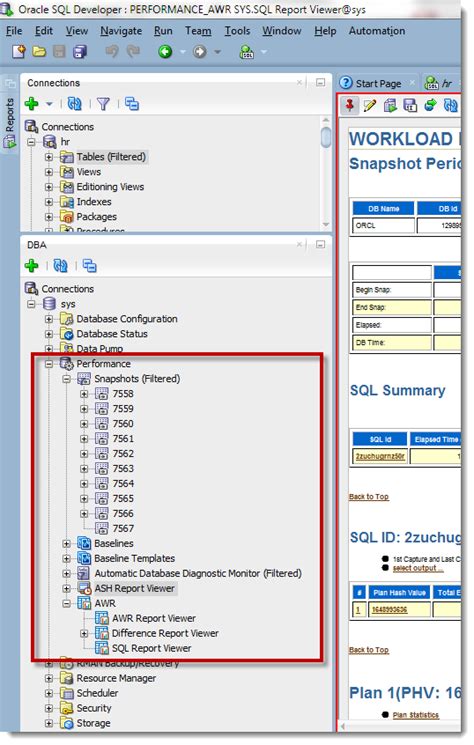Expand Database Configuration node
This screenshot has height=745, width=474.
(49, 319)
